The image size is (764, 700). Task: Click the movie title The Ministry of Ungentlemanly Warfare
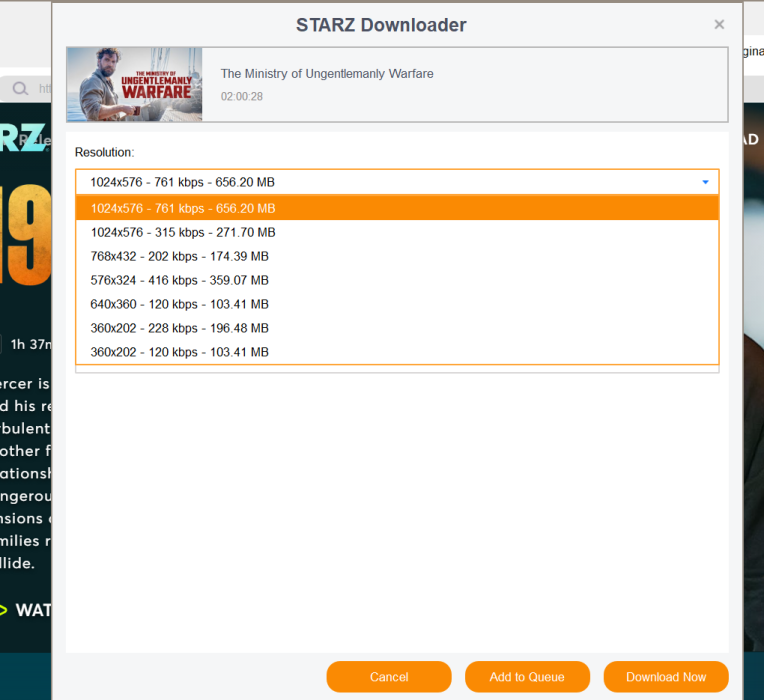327,74
